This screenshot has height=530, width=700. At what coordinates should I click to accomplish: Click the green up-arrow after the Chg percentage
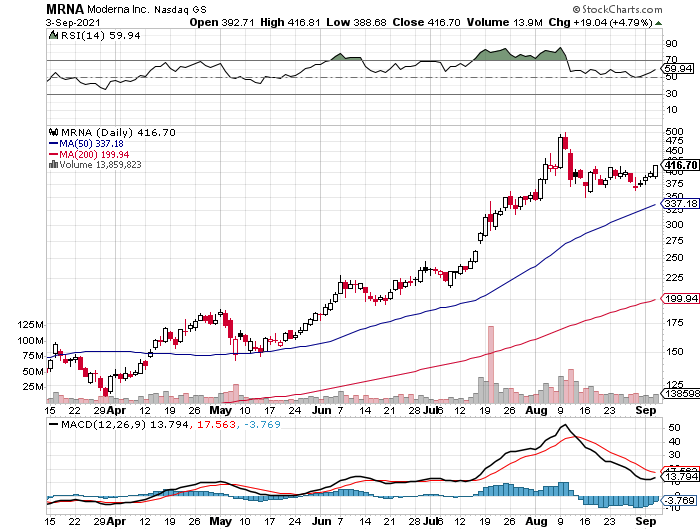coord(658,23)
